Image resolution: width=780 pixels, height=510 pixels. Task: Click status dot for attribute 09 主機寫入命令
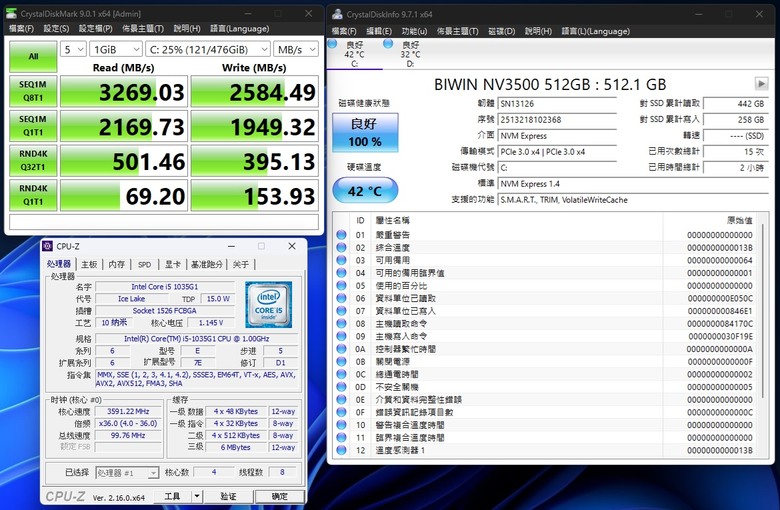click(341, 336)
